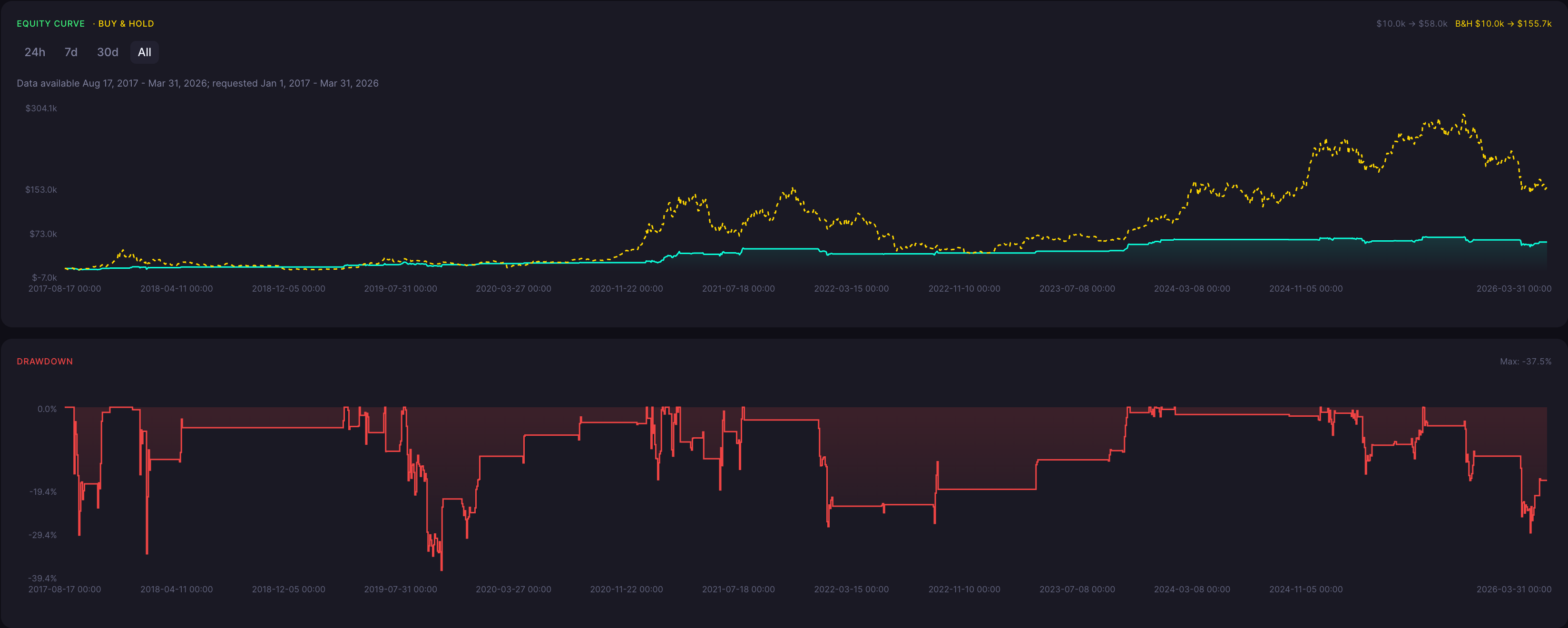The image size is (1568, 628).
Task: Click drawdown chart date 2018-04-11 00:00
Action: [x=176, y=589]
